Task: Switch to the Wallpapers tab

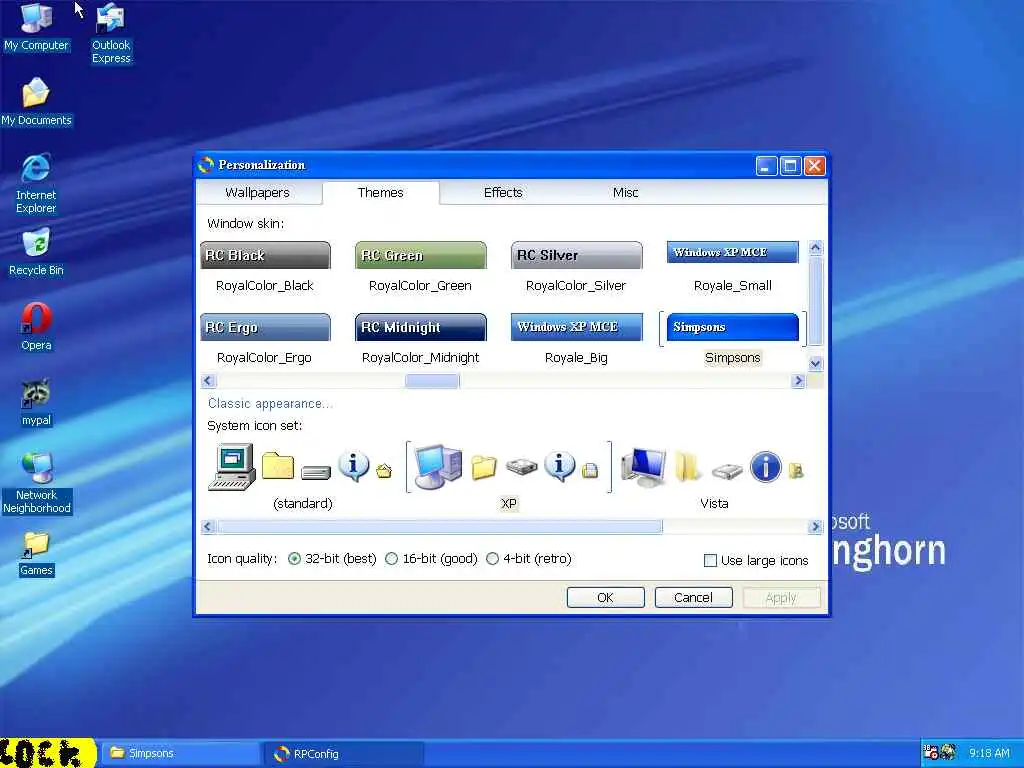Action: point(257,193)
